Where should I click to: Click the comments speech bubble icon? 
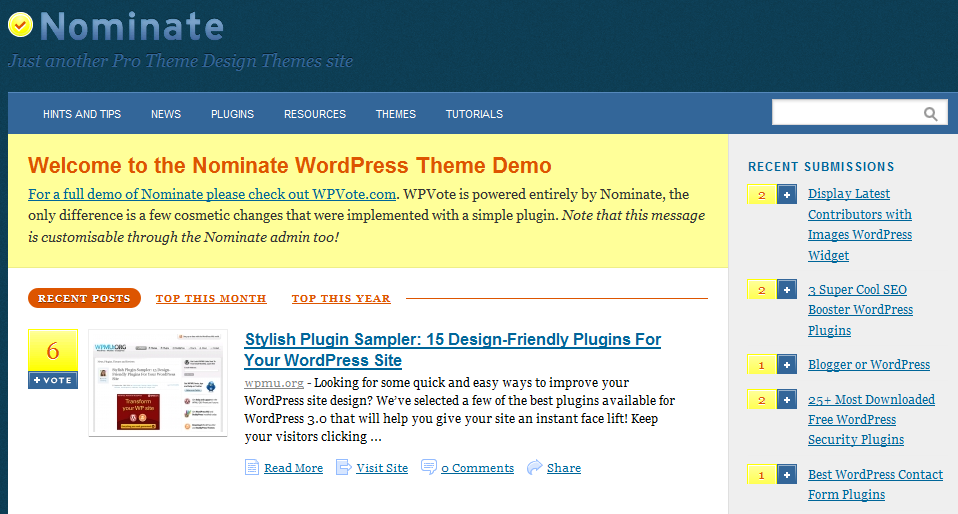[x=429, y=467]
